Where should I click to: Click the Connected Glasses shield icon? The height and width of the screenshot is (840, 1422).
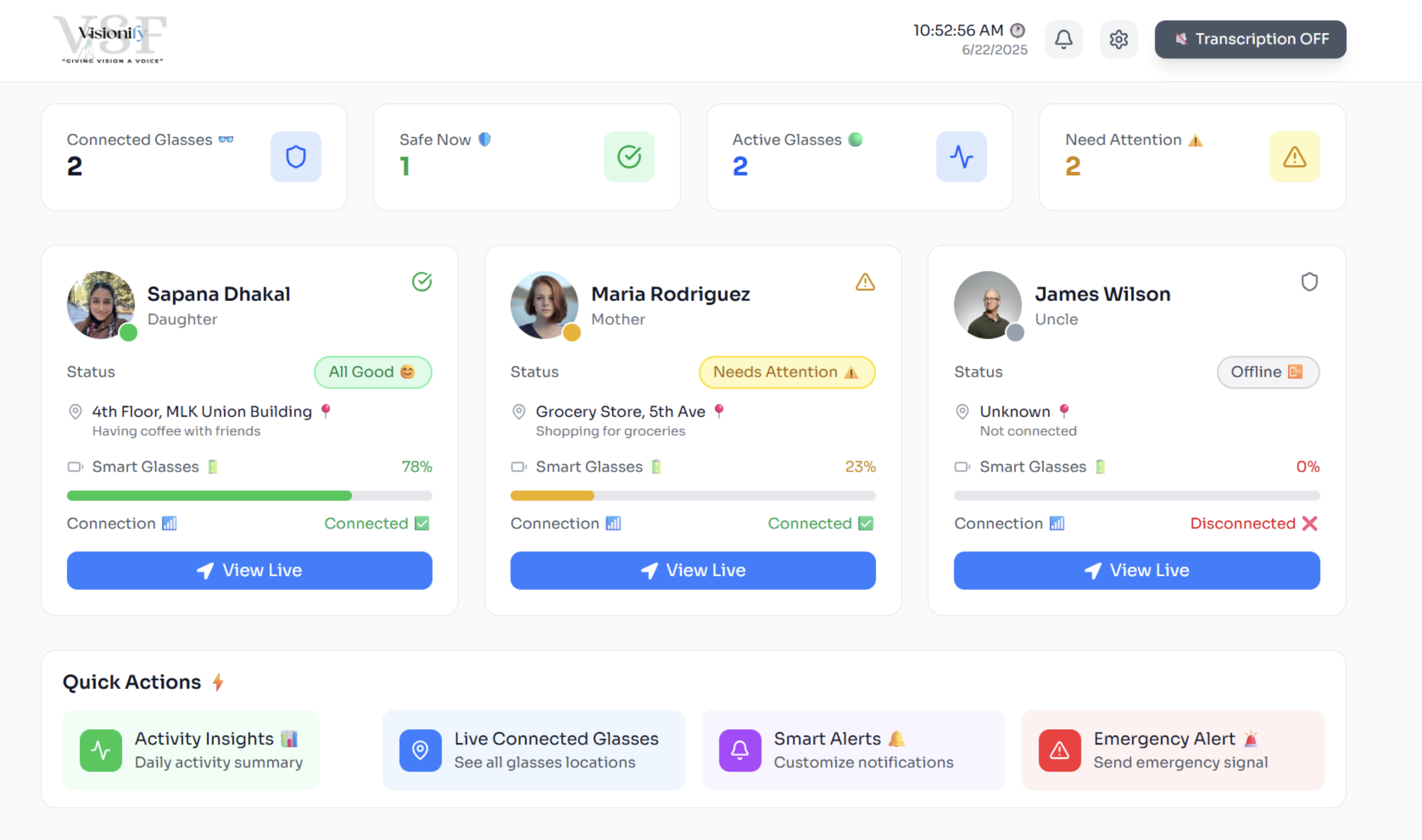coord(296,157)
